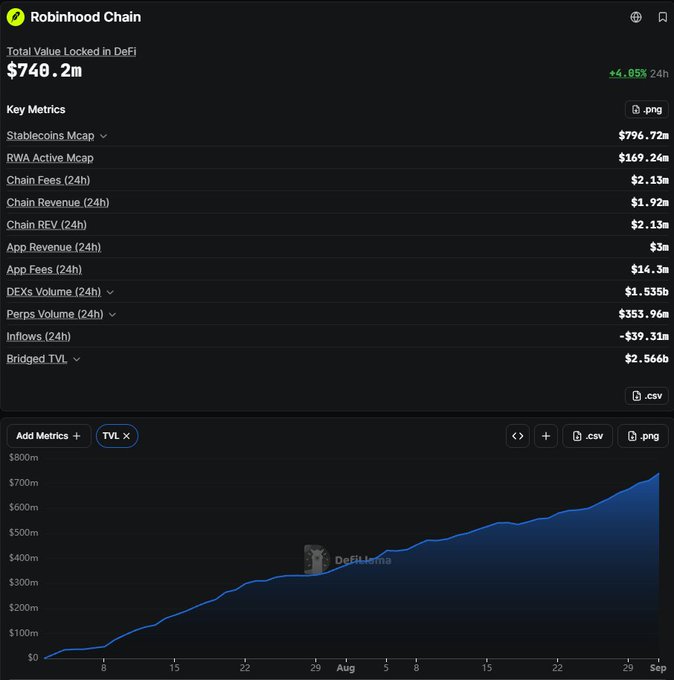Click the Chain REV (24h) label

click(x=46, y=225)
